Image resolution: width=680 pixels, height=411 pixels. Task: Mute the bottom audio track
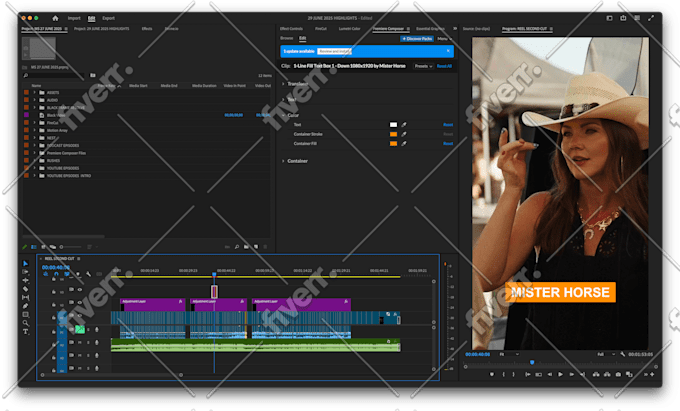(80, 368)
